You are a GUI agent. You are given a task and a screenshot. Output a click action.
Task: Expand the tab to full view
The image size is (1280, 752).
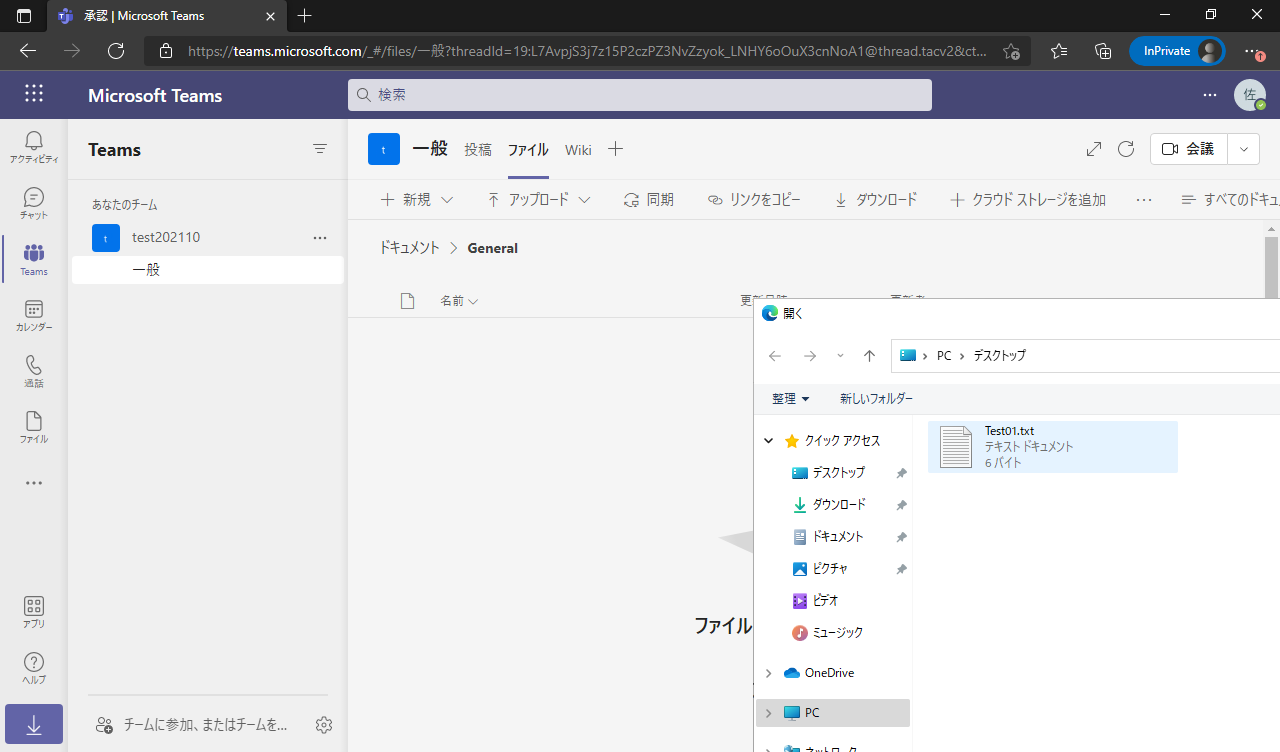tap(1094, 149)
